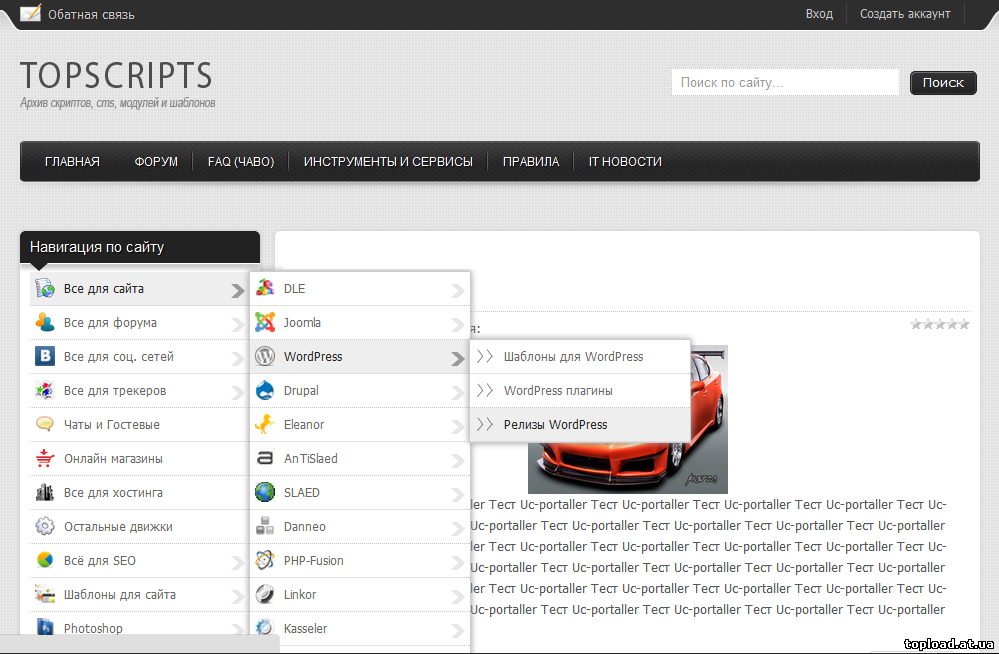Click the Шаблоны для сайта icon
Screen dimensions: 999x654
tap(45, 594)
